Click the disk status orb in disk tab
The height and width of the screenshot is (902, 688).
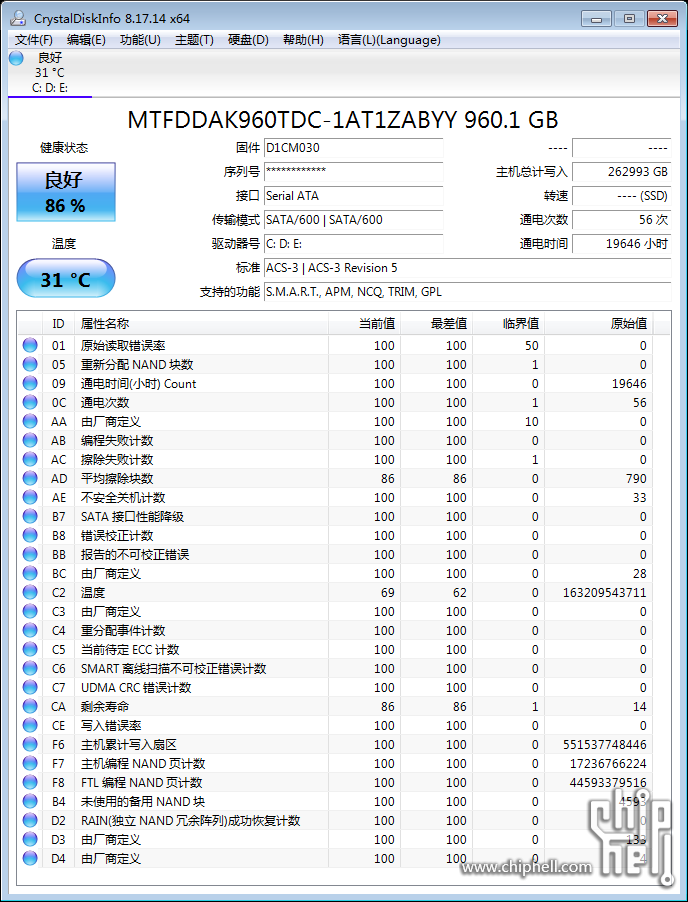16,58
